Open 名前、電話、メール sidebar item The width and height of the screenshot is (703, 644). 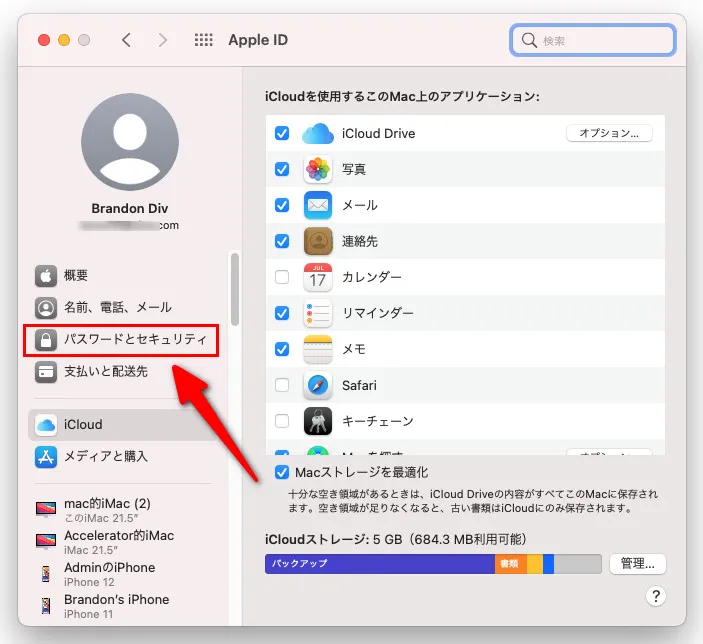[x=121, y=308]
